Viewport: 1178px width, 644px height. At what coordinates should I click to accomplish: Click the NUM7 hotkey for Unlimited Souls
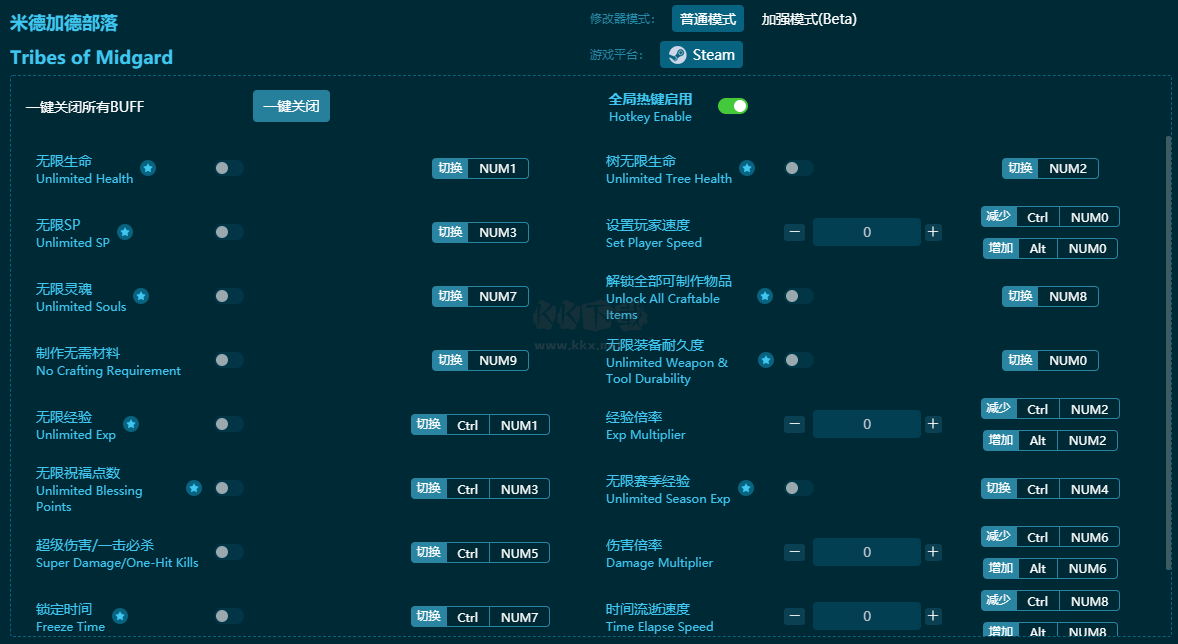tap(480, 296)
